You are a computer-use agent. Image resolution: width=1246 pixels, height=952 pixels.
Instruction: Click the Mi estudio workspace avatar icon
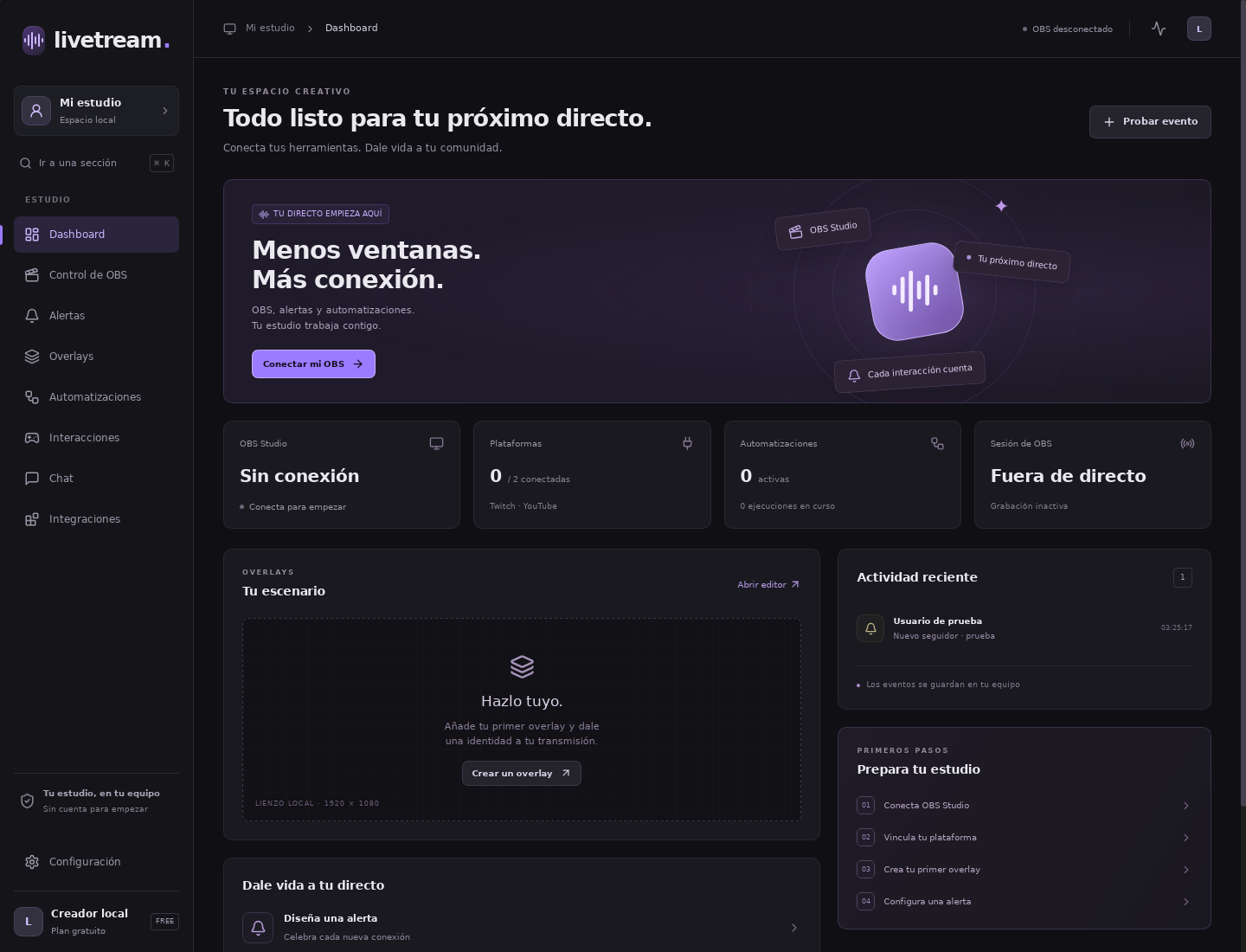coord(36,111)
